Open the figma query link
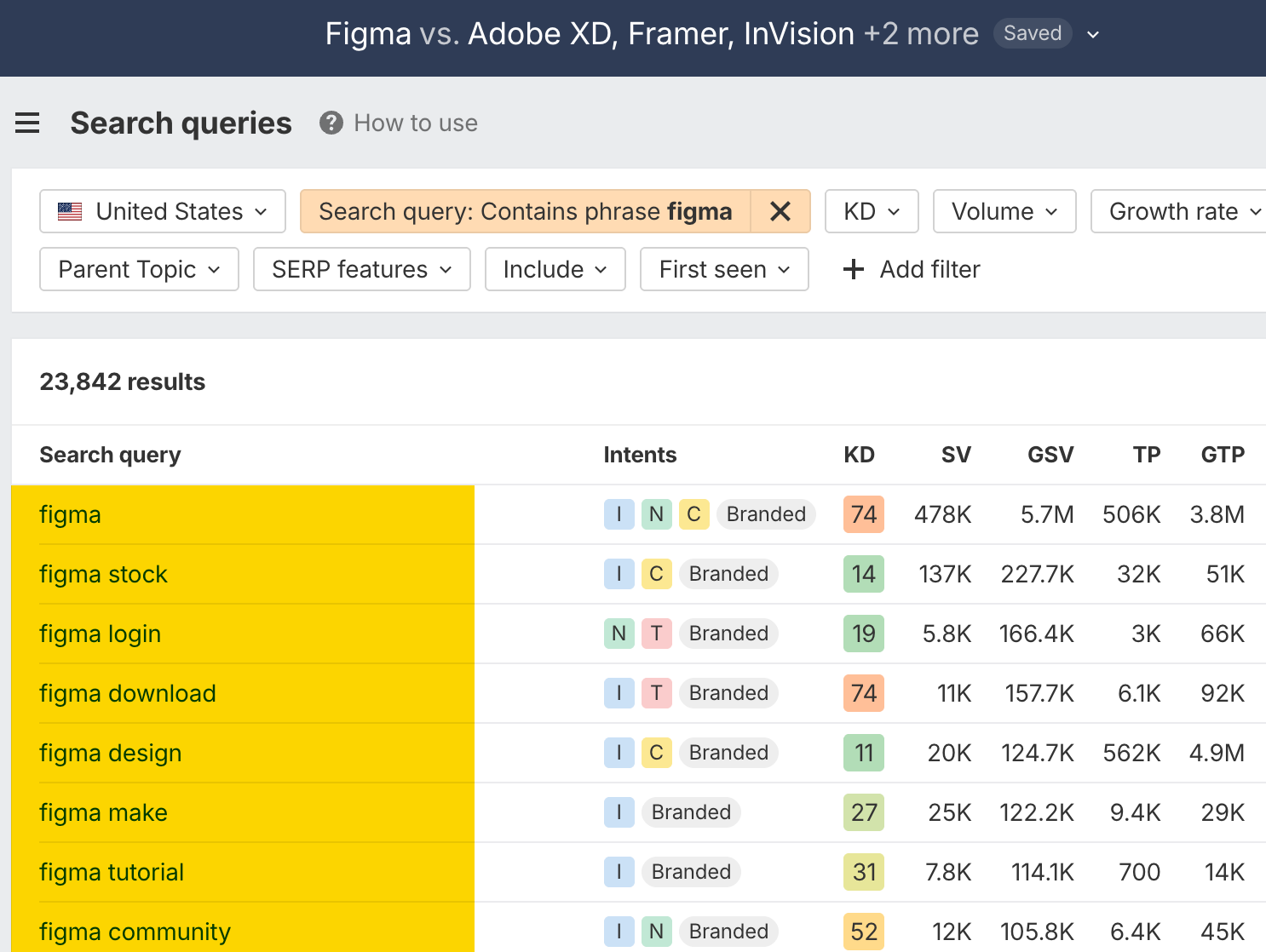Image resolution: width=1266 pixels, height=952 pixels. coord(70,514)
